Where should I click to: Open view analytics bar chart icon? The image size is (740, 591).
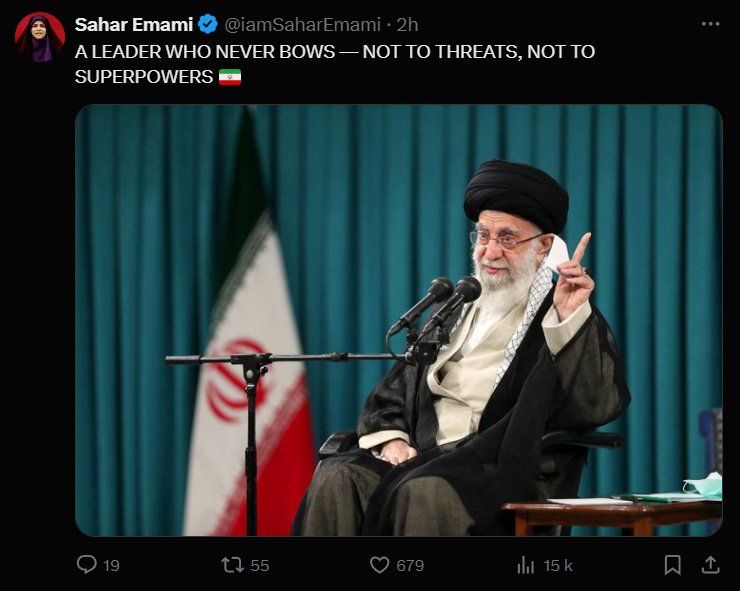coord(526,565)
